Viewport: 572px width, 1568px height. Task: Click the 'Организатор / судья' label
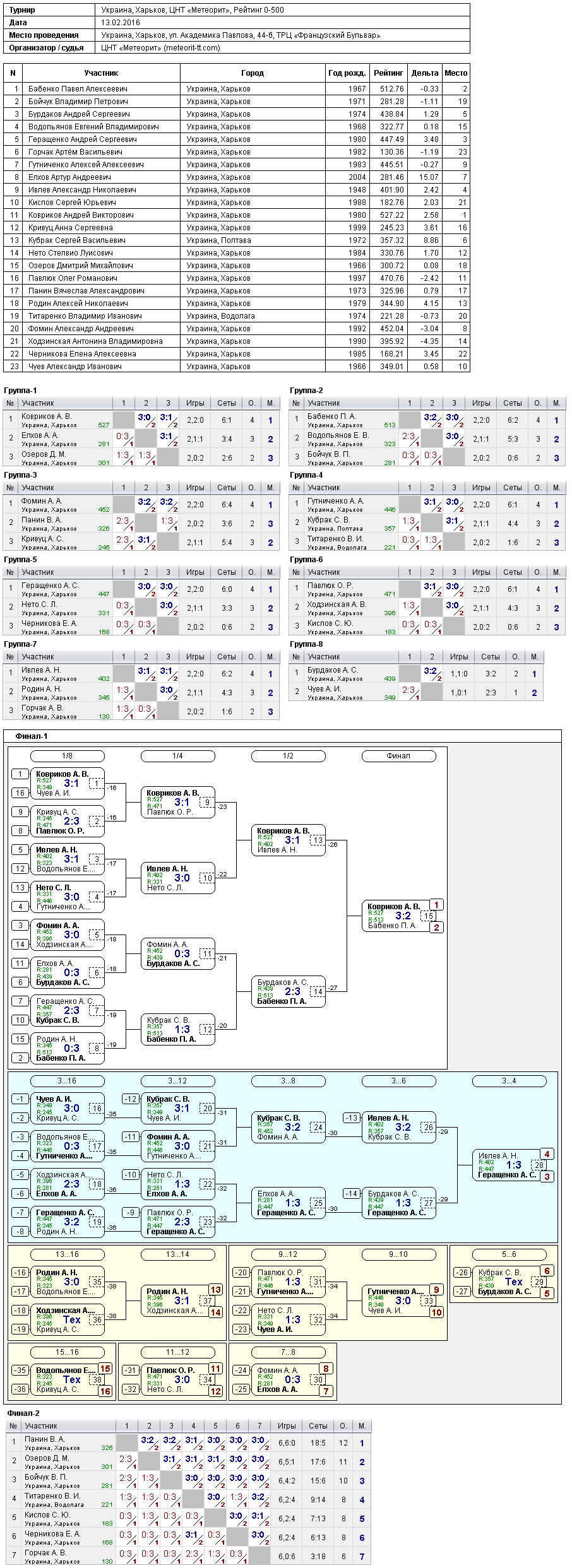click(x=46, y=48)
